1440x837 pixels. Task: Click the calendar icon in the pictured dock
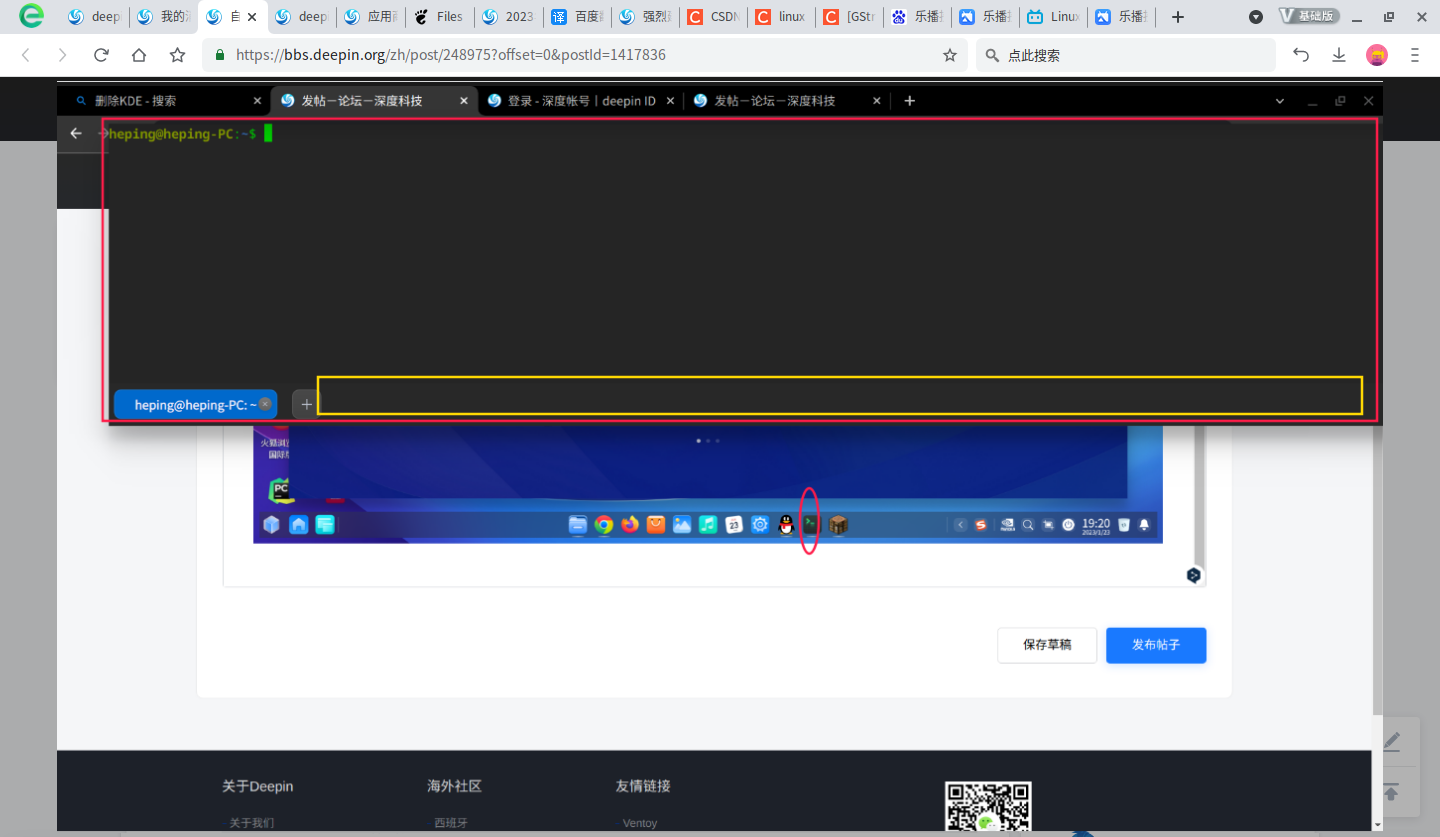click(x=734, y=524)
